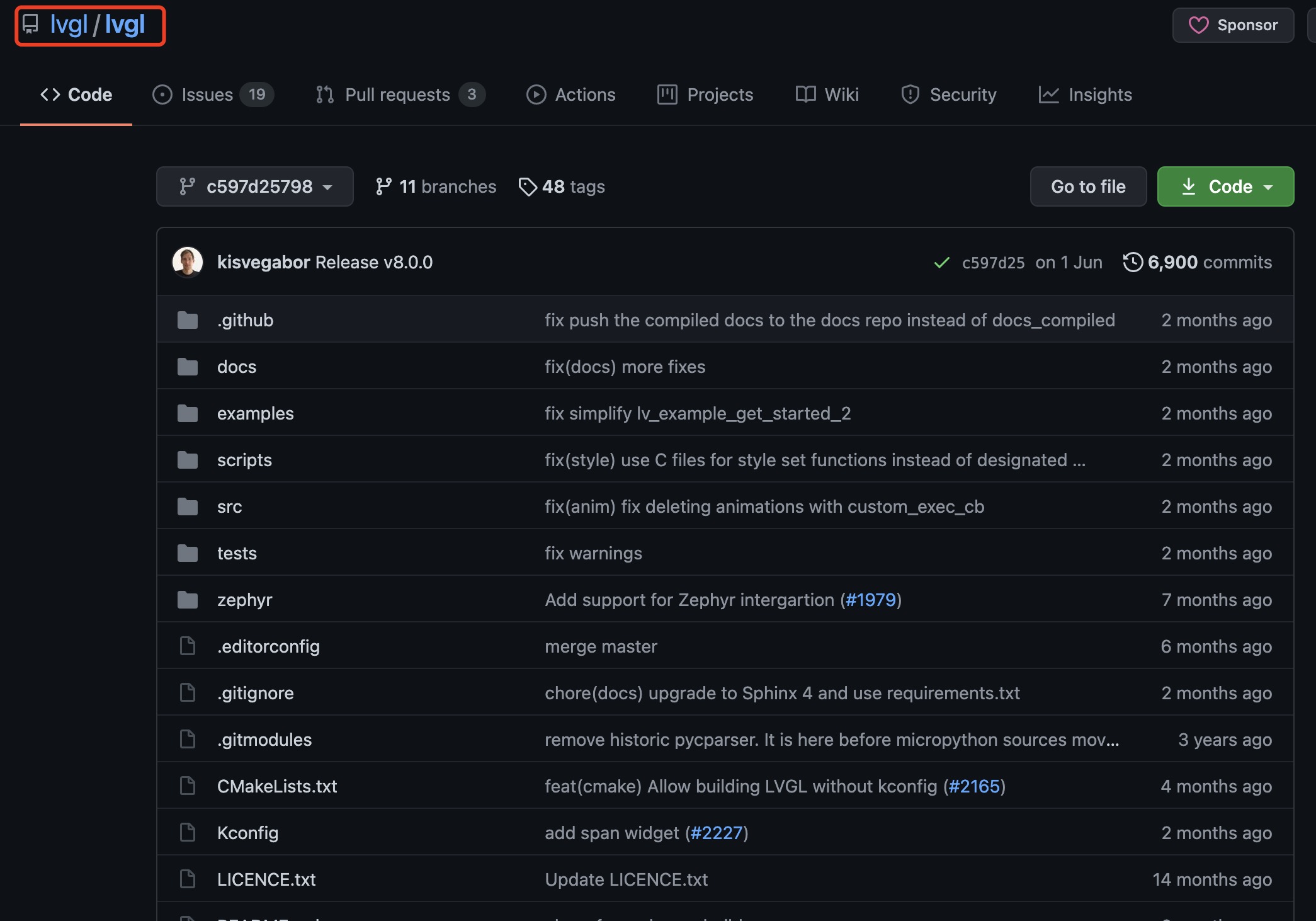1316x921 pixels.
Task: Open the docs folder
Action: click(x=237, y=367)
